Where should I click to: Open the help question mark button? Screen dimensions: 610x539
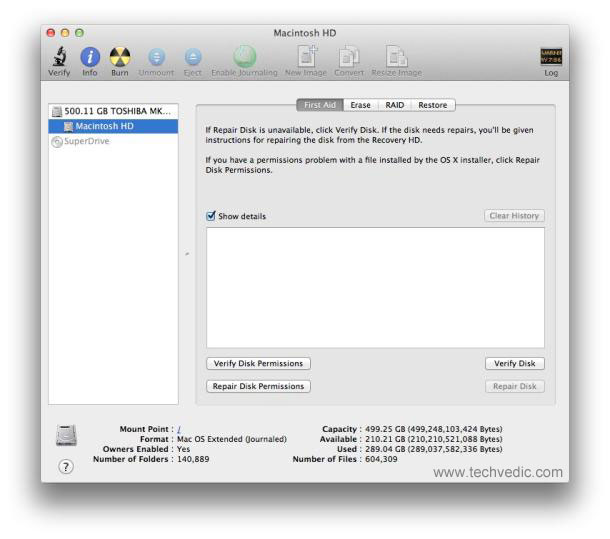(x=66, y=466)
